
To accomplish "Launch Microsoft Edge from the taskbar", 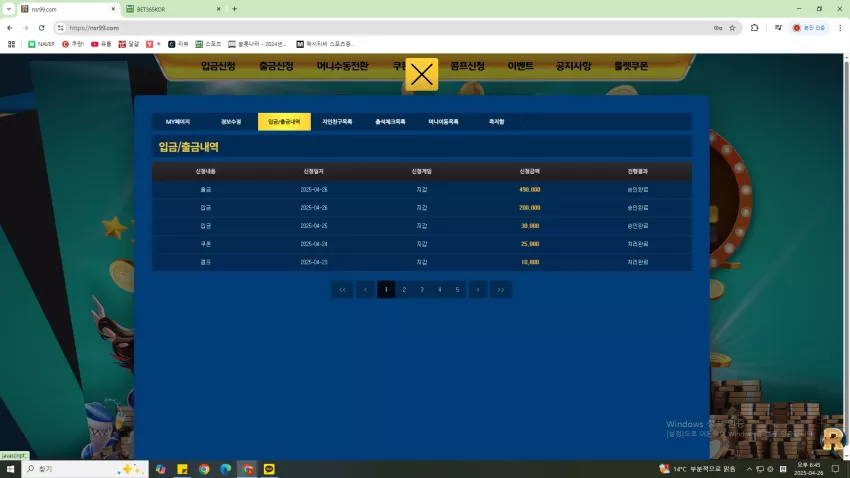I will pos(226,469).
